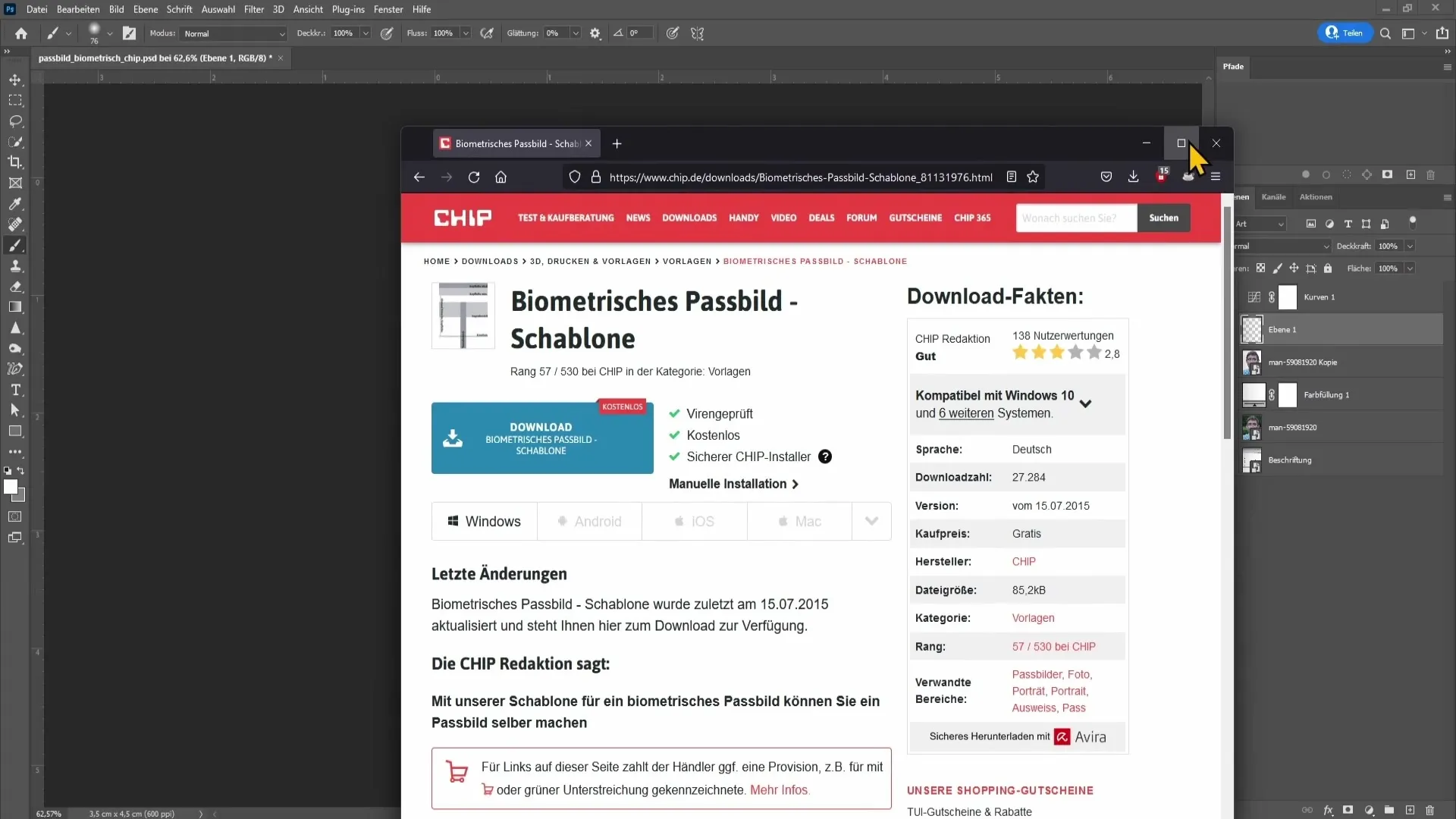Open the Fenster menu
The image size is (1456, 819).
click(388, 9)
